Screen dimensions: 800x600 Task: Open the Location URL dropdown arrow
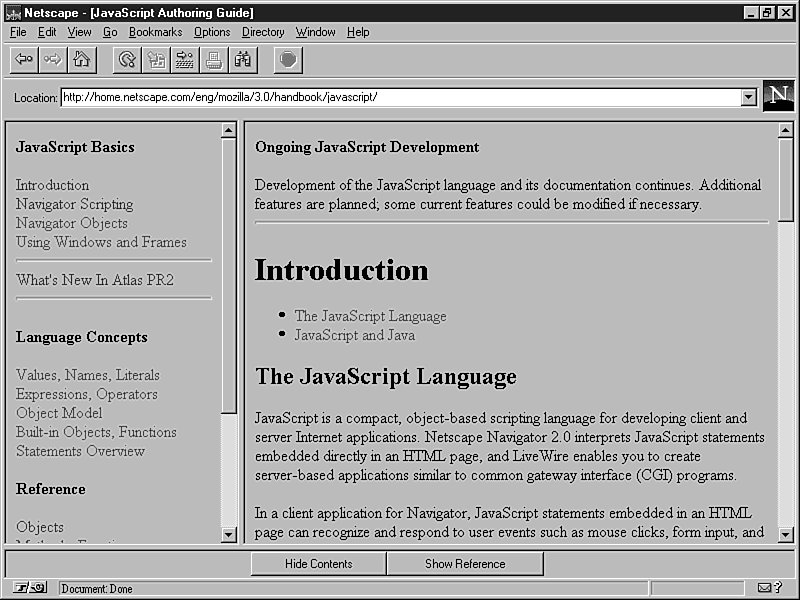pyautogui.click(x=748, y=97)
